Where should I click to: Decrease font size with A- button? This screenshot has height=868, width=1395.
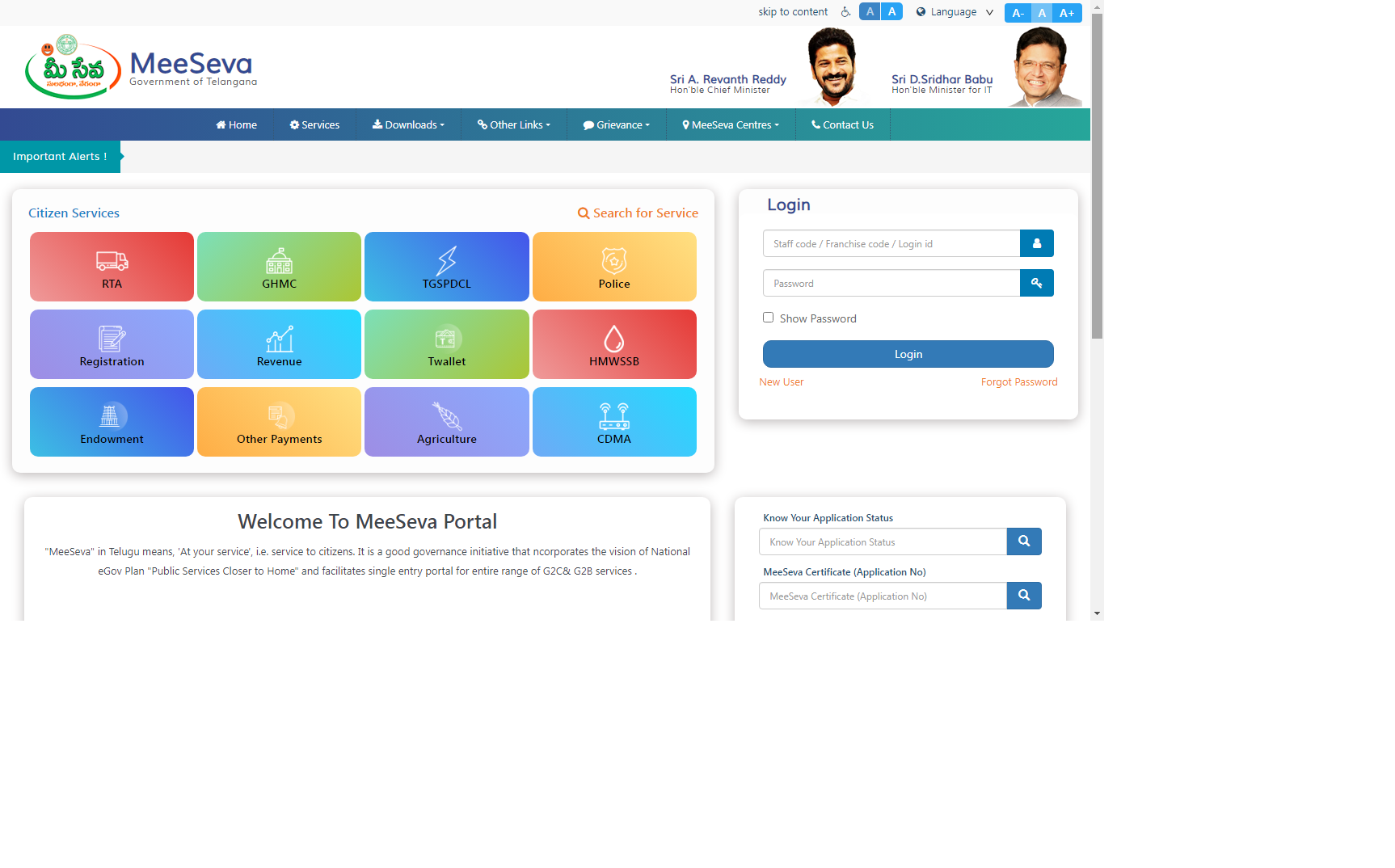click(x=1018, y=13)
